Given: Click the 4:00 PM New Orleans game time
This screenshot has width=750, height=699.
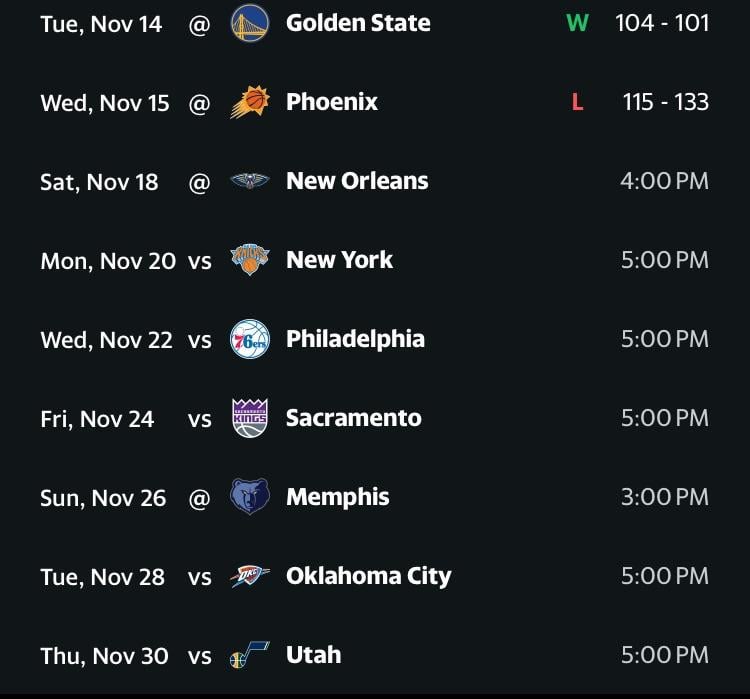Looking at the screenshot, I should tap(664, 181).
